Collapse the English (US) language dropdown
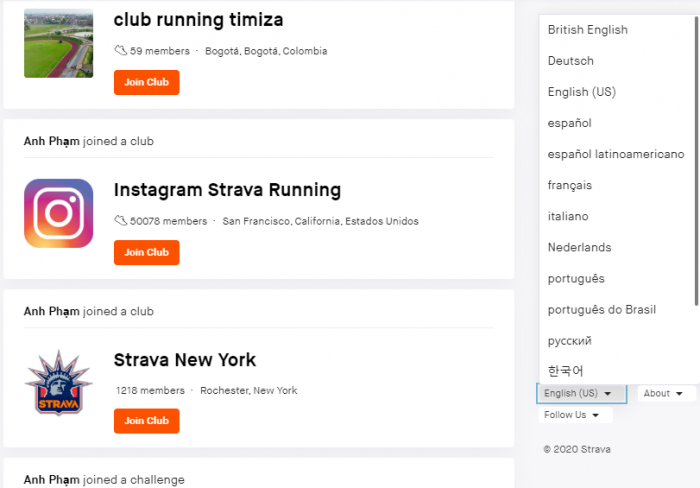Screen dimensions: 700x488 click(581, 393)
